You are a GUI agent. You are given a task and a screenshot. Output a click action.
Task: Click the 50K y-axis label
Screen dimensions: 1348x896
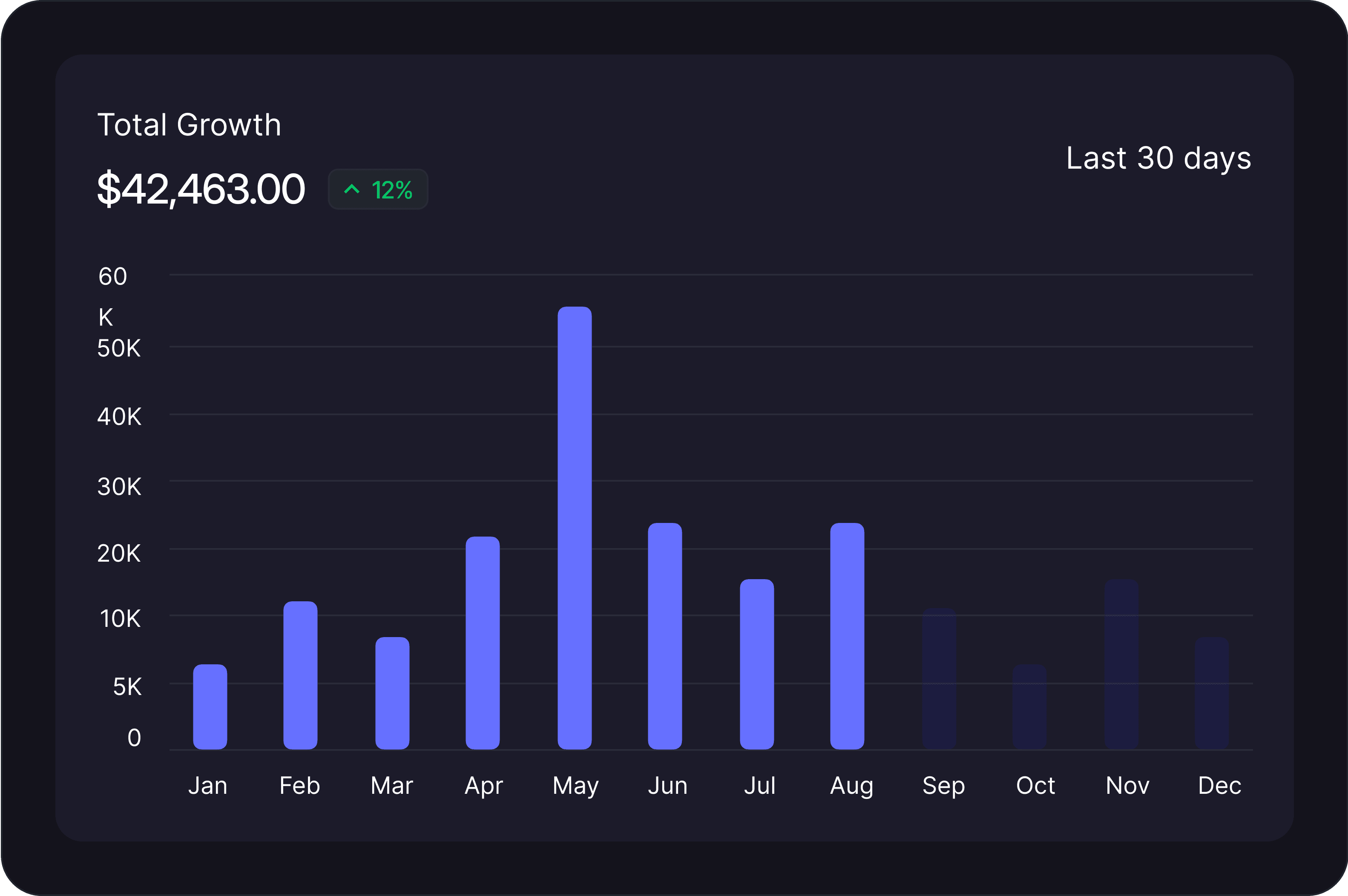(x=119, y=349)
